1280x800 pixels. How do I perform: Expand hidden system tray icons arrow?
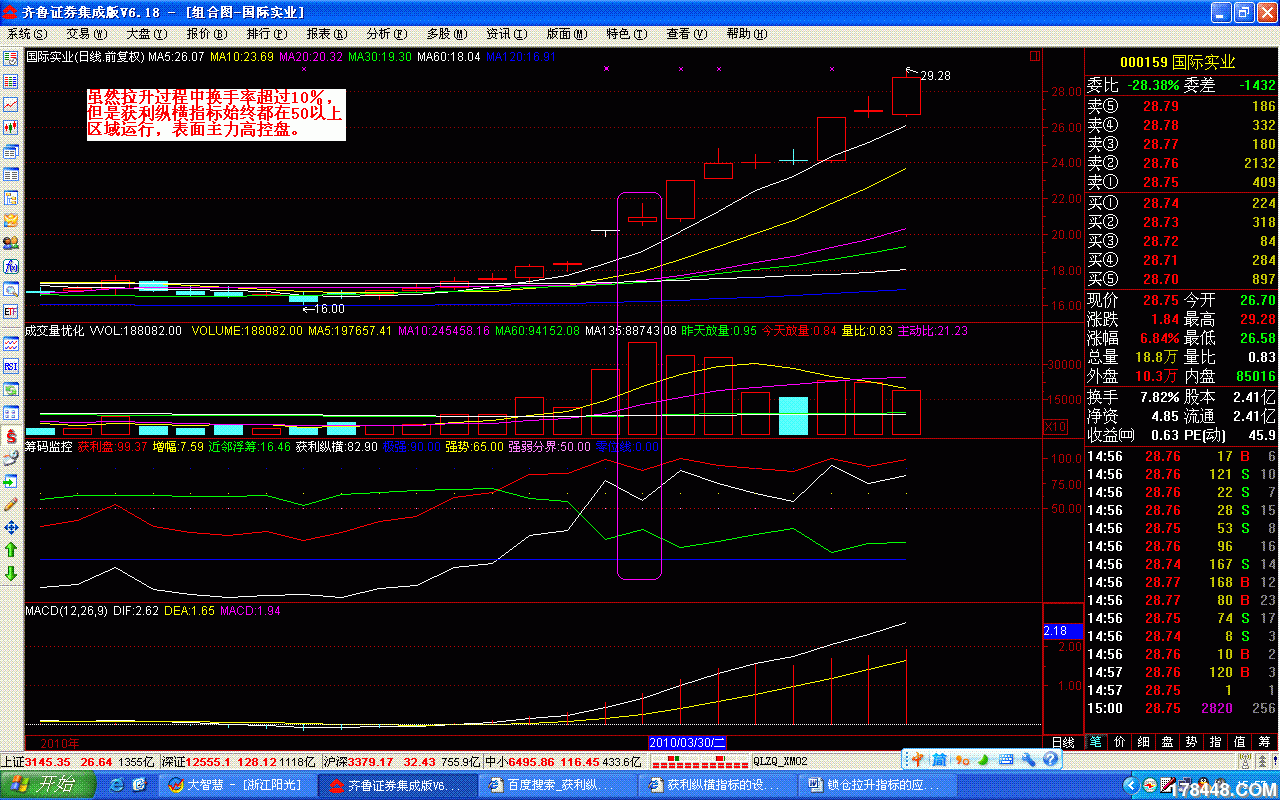tap(1132, 785)
